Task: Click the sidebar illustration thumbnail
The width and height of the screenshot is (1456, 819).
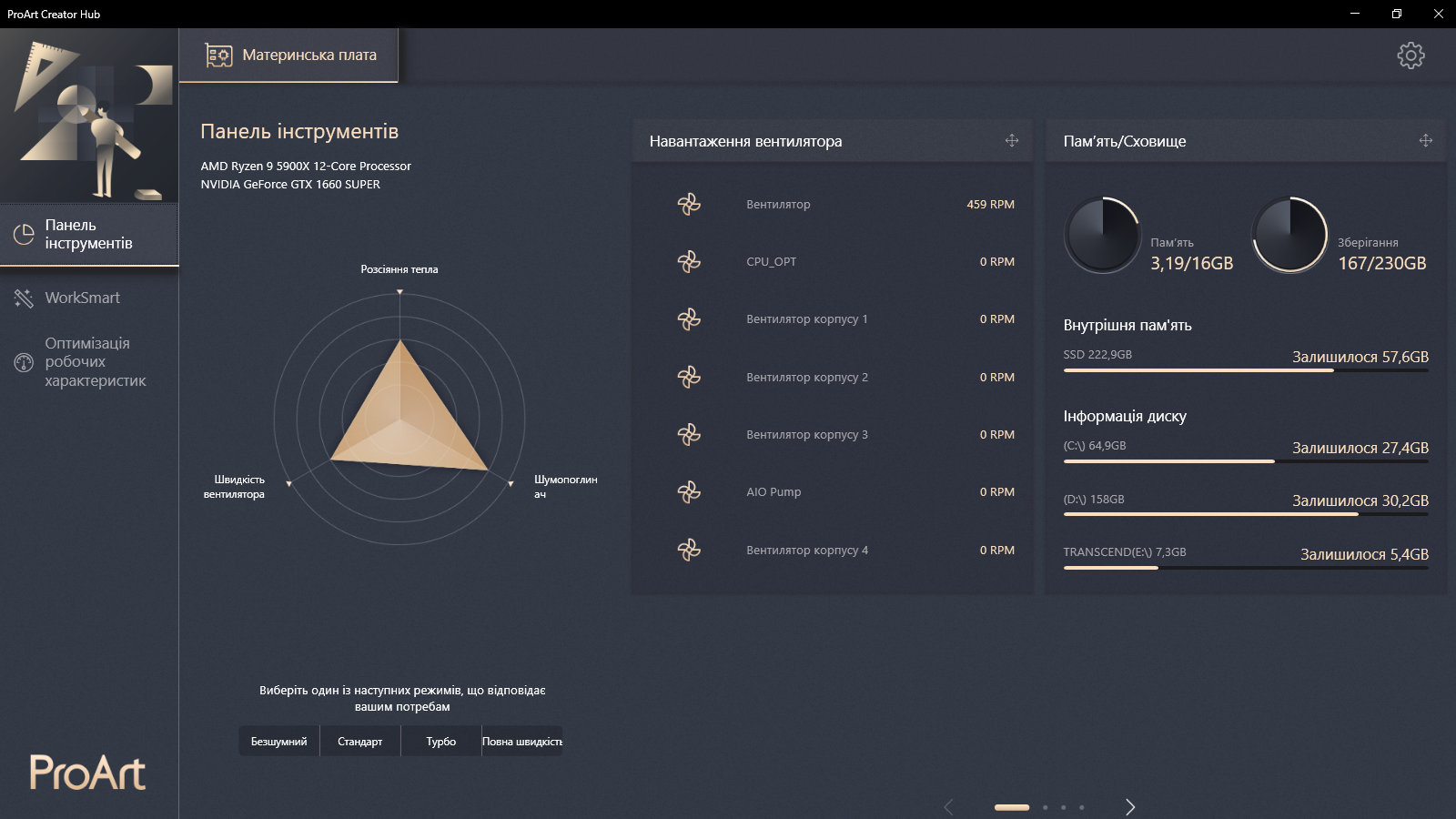Action: point(89,116)
